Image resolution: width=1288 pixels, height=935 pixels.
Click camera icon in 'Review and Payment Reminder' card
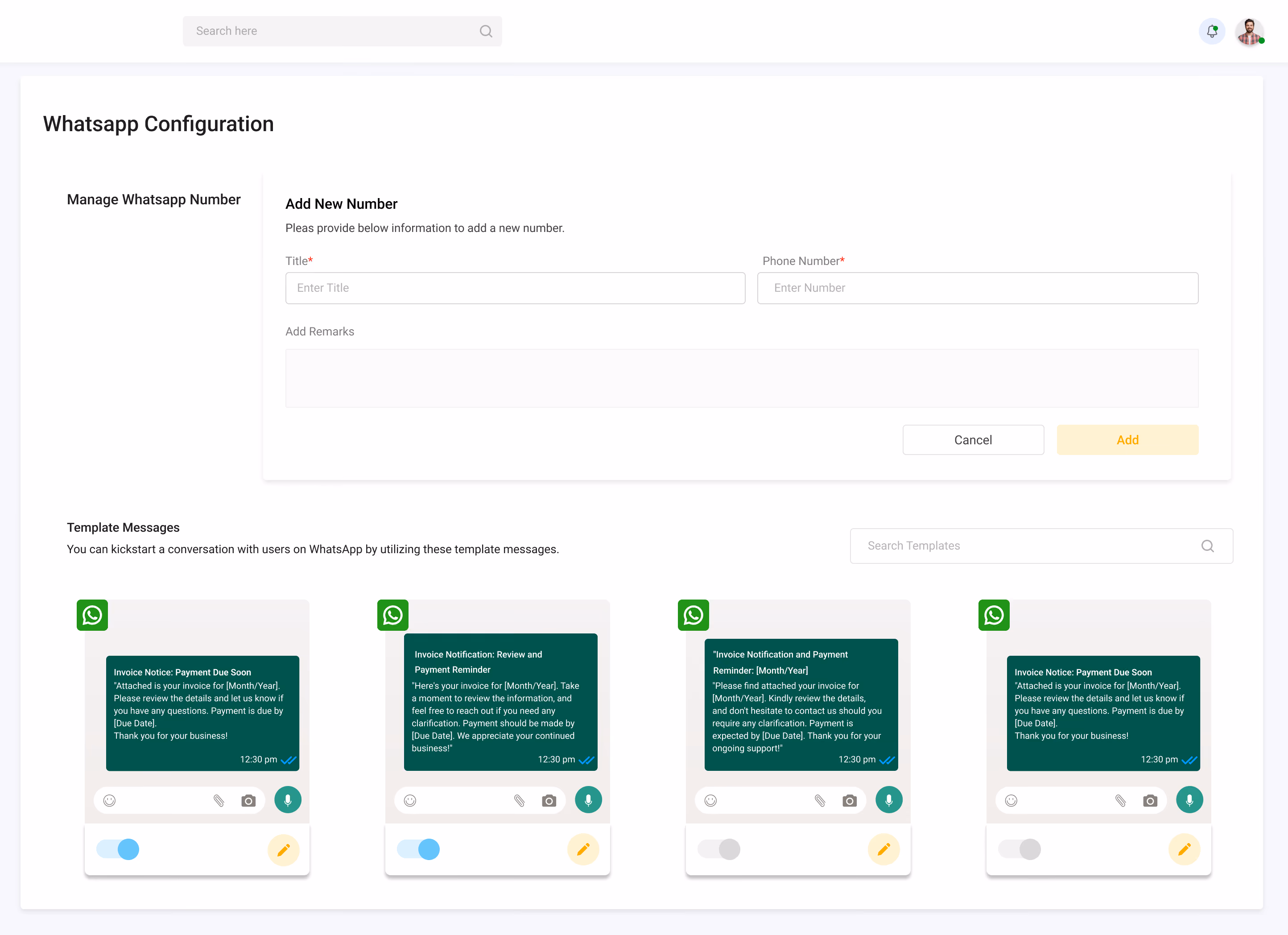pyautogui.click(x=549, y=800)
